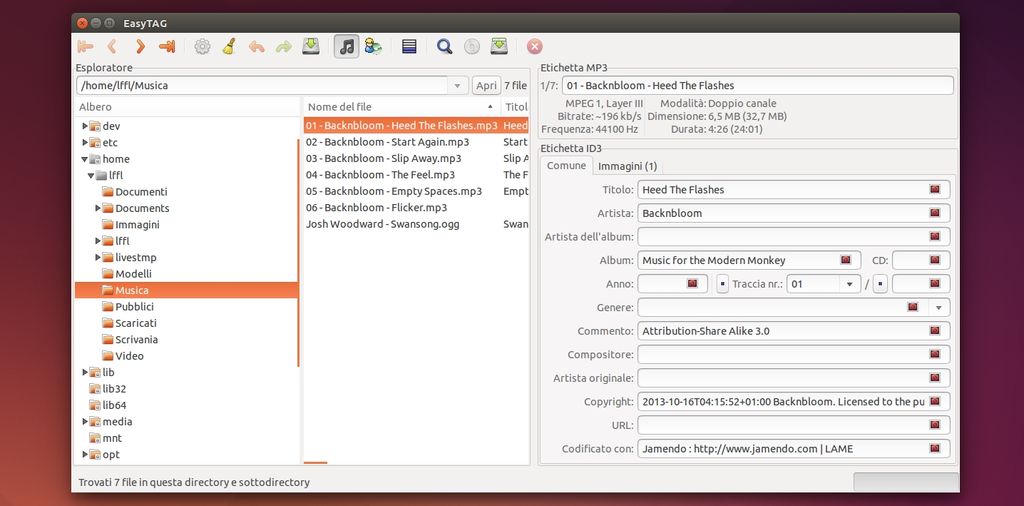
Task: Switch to artist and album view icon
Action: 373,46
